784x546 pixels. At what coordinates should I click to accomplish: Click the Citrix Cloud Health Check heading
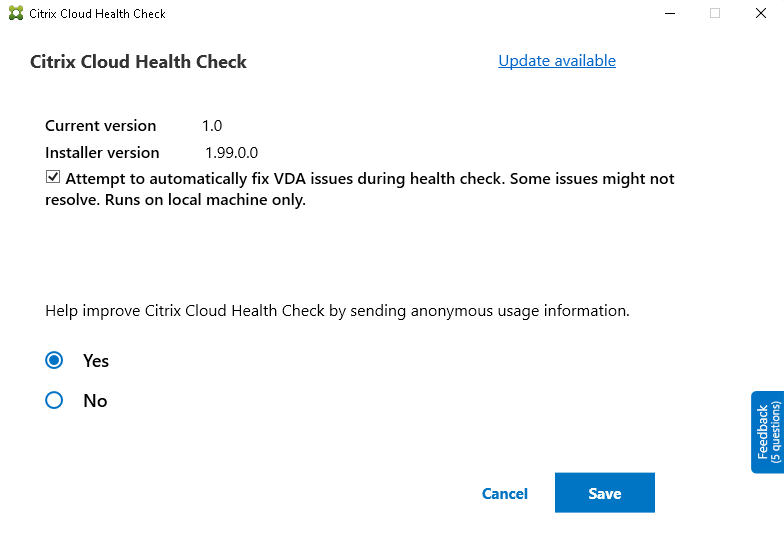pyautogui.click(x=138, y=62)
